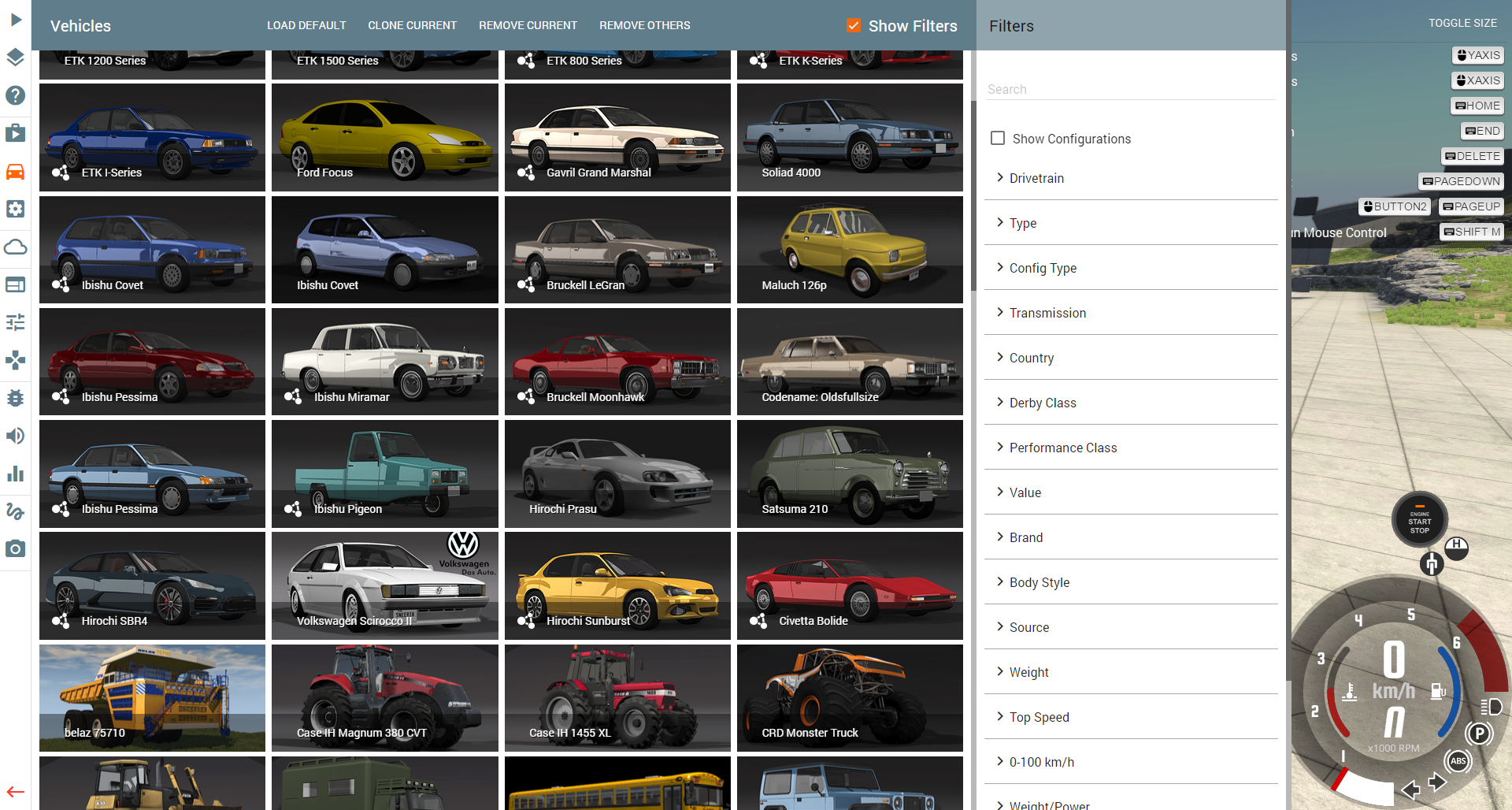Image resolution: width=1512 pixels, height=810 pixels.
Task: Click the play icon in the sidebar
Action: tap(16, 20)
